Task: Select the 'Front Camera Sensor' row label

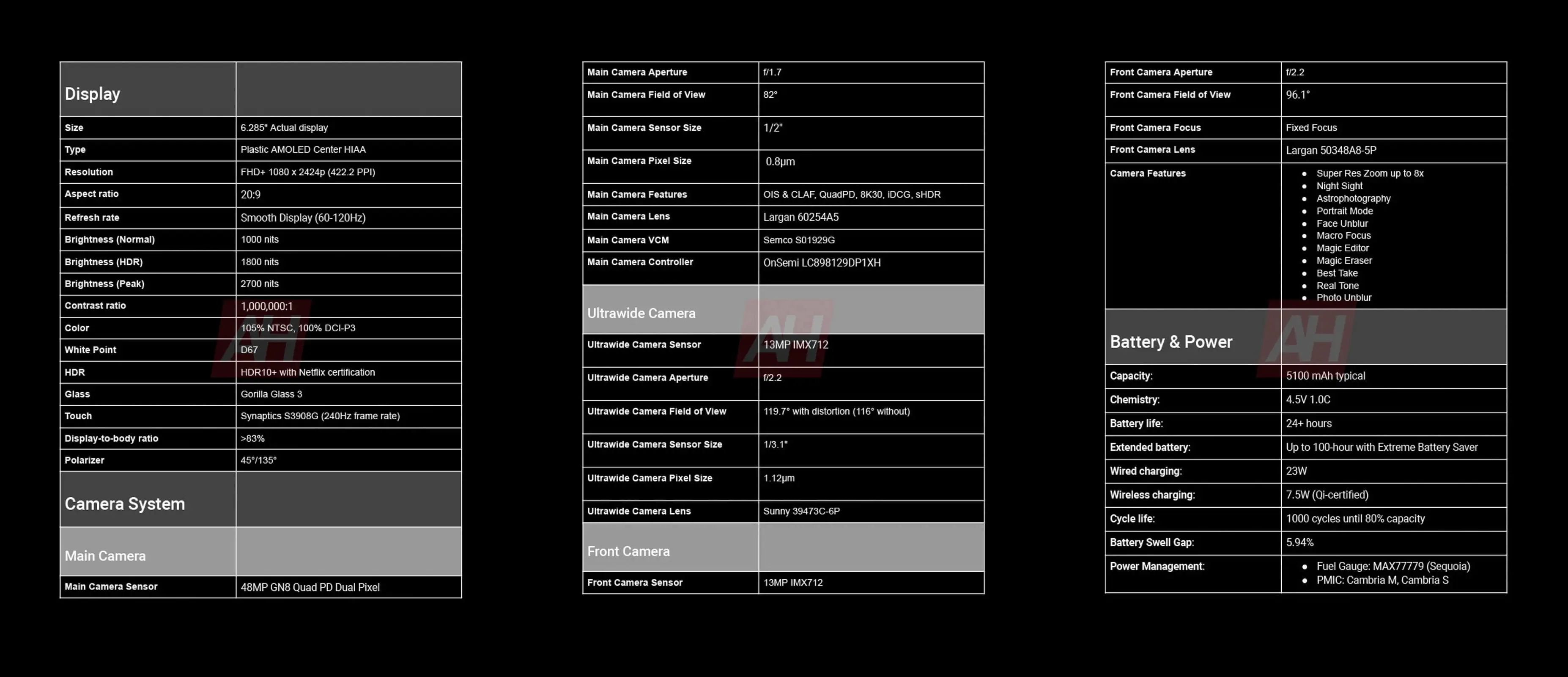Action: click(635, 583)
